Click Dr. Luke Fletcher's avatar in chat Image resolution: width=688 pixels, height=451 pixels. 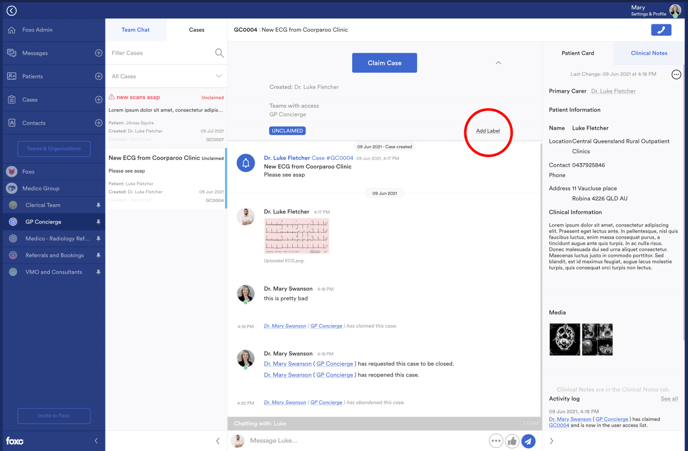click(x=246, y=217)
